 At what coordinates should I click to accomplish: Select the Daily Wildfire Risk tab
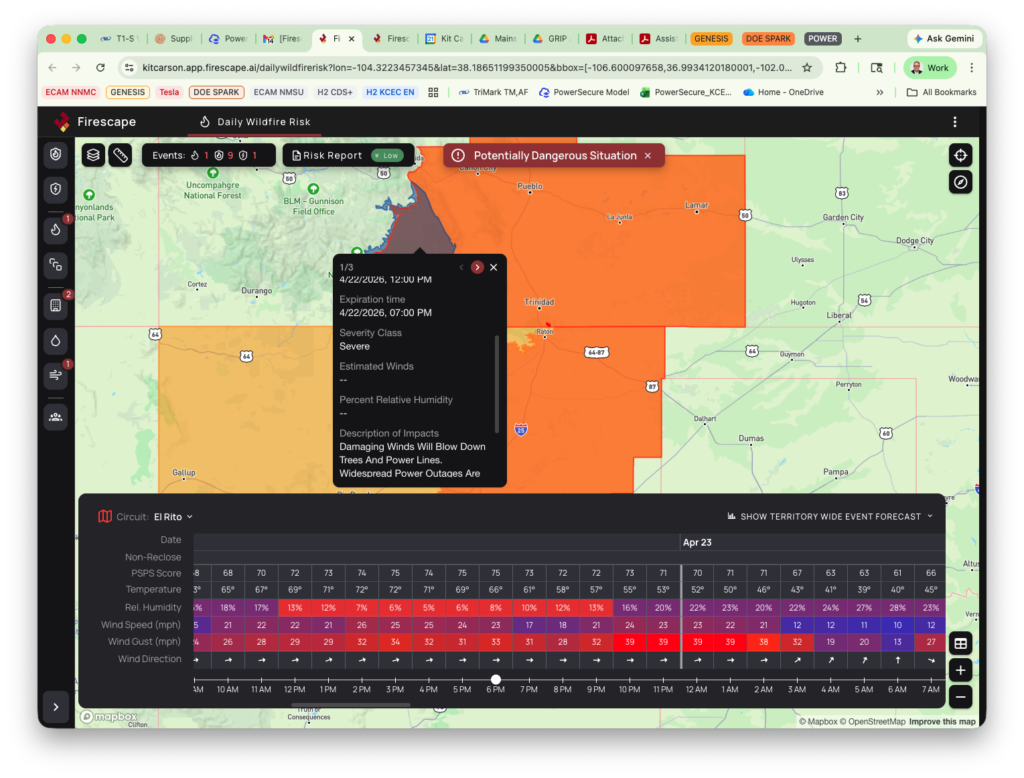point(255,122)
